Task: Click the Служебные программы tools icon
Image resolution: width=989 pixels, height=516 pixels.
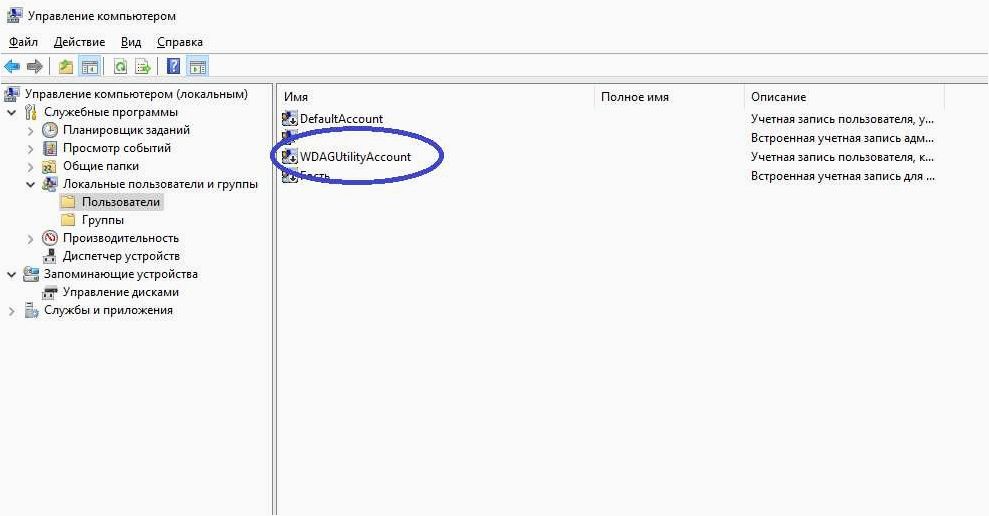Action: [31, 112]
